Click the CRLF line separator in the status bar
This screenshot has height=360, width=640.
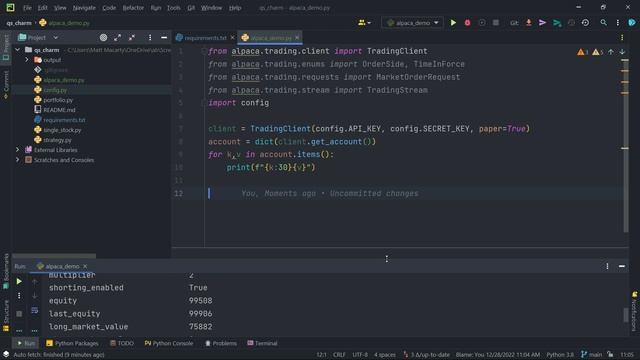click(x=339, y=355)
